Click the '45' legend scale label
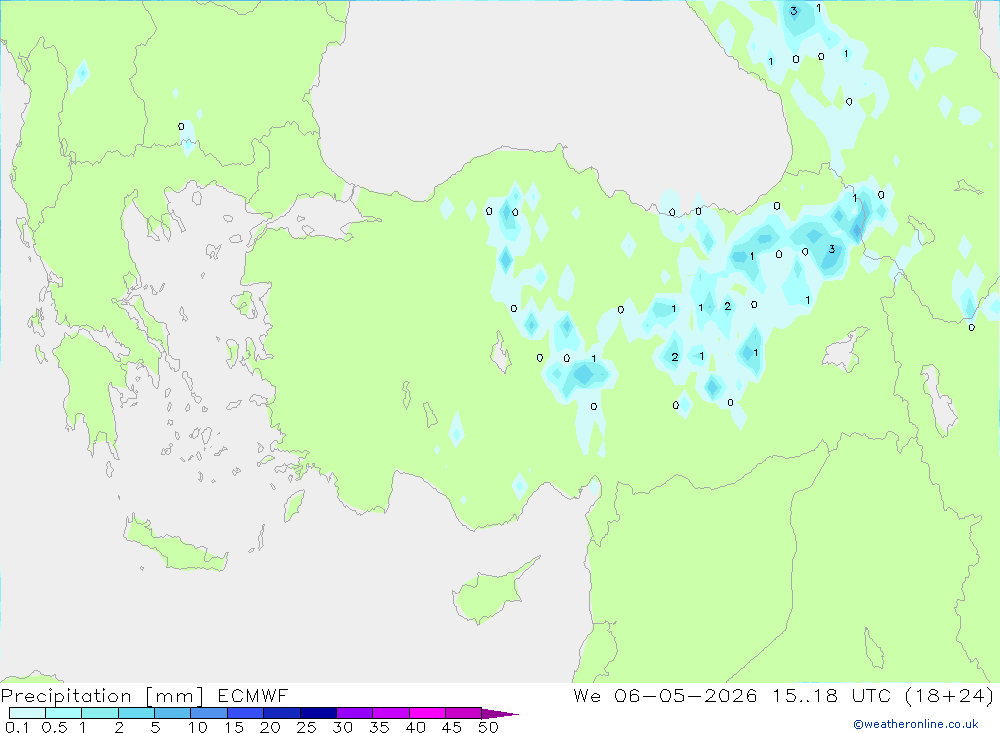The image size is (1000, 733). click(452, 727)
